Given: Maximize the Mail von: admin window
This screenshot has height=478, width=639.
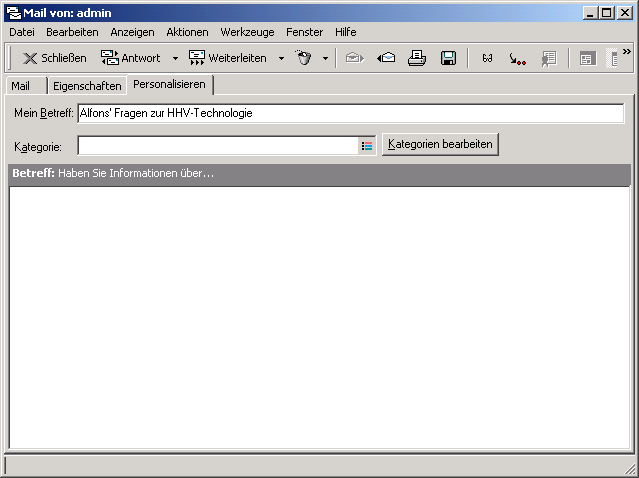Looking at the screenshot, I should click(x=606, y=13).
